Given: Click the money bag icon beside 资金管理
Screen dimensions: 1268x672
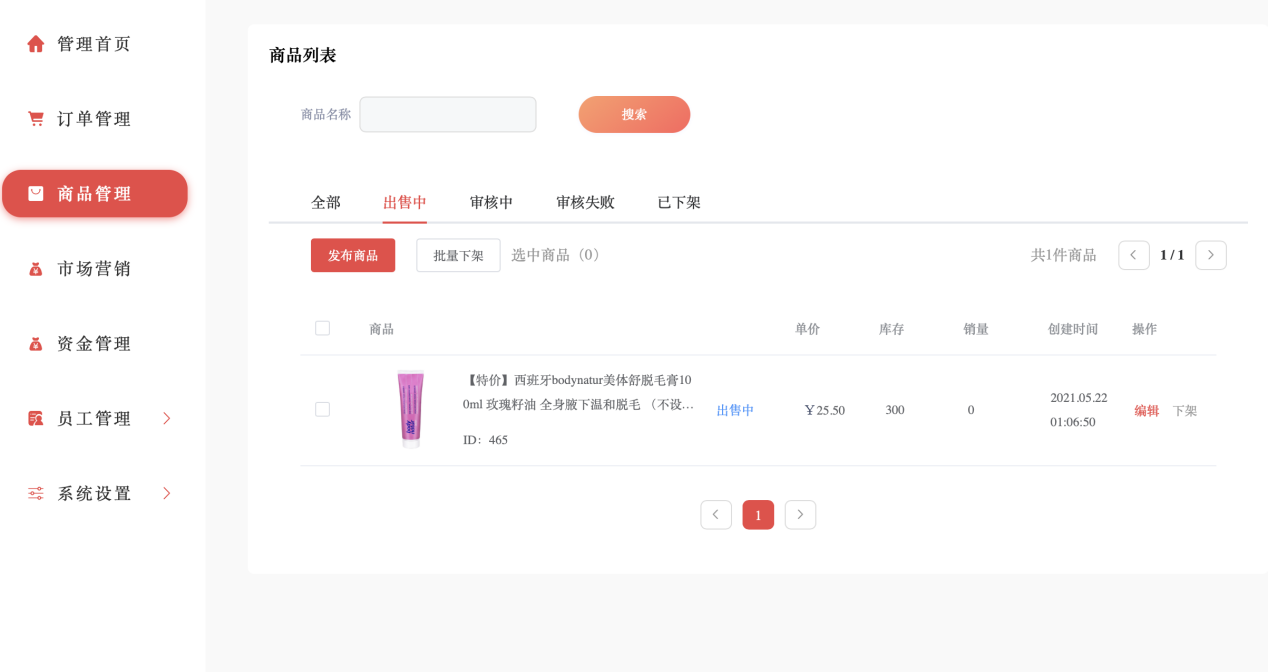Looking at the screenshot, I should pos(36,344).
